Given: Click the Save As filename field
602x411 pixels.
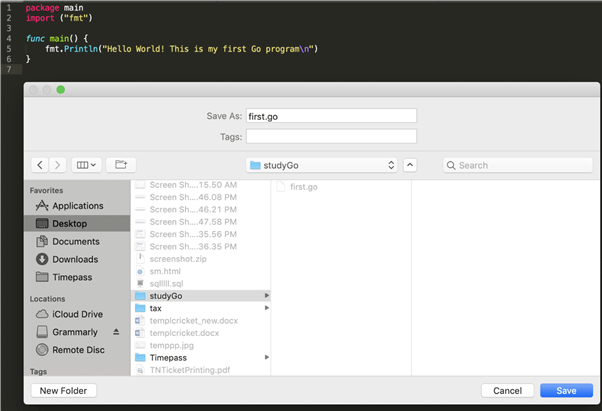Looking at the screenshot, I should pyautogui.click(x=330, y=116).
